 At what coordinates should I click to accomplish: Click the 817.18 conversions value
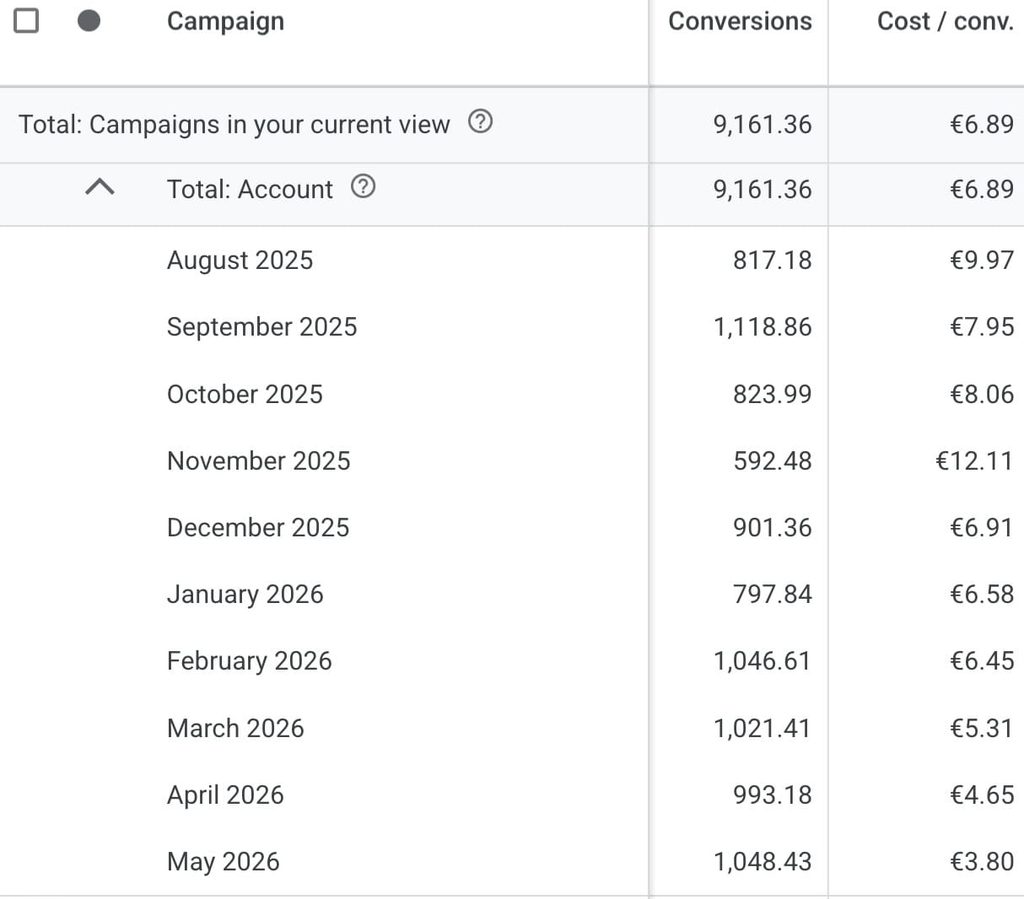pos(773,260)
